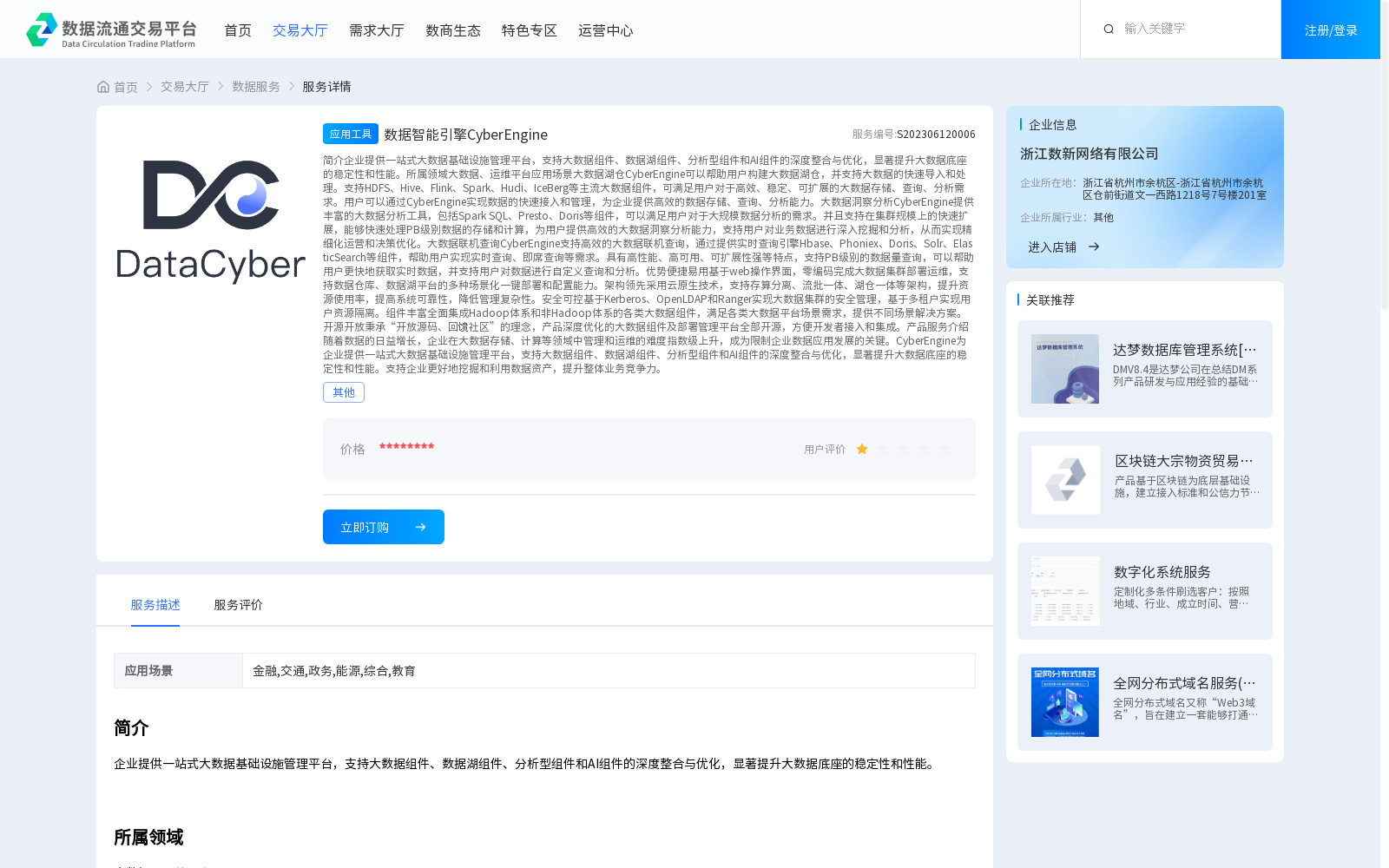
Task: Click 数据服务 breadcrumb link
Action: pos(256,87)
